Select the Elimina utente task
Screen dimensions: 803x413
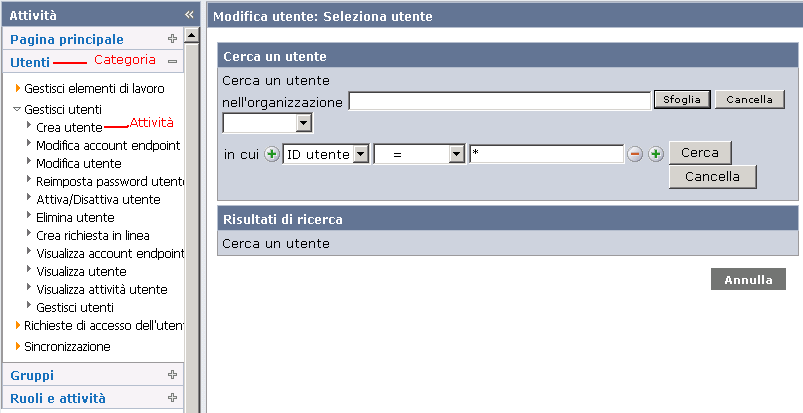[x=75, y=217]
